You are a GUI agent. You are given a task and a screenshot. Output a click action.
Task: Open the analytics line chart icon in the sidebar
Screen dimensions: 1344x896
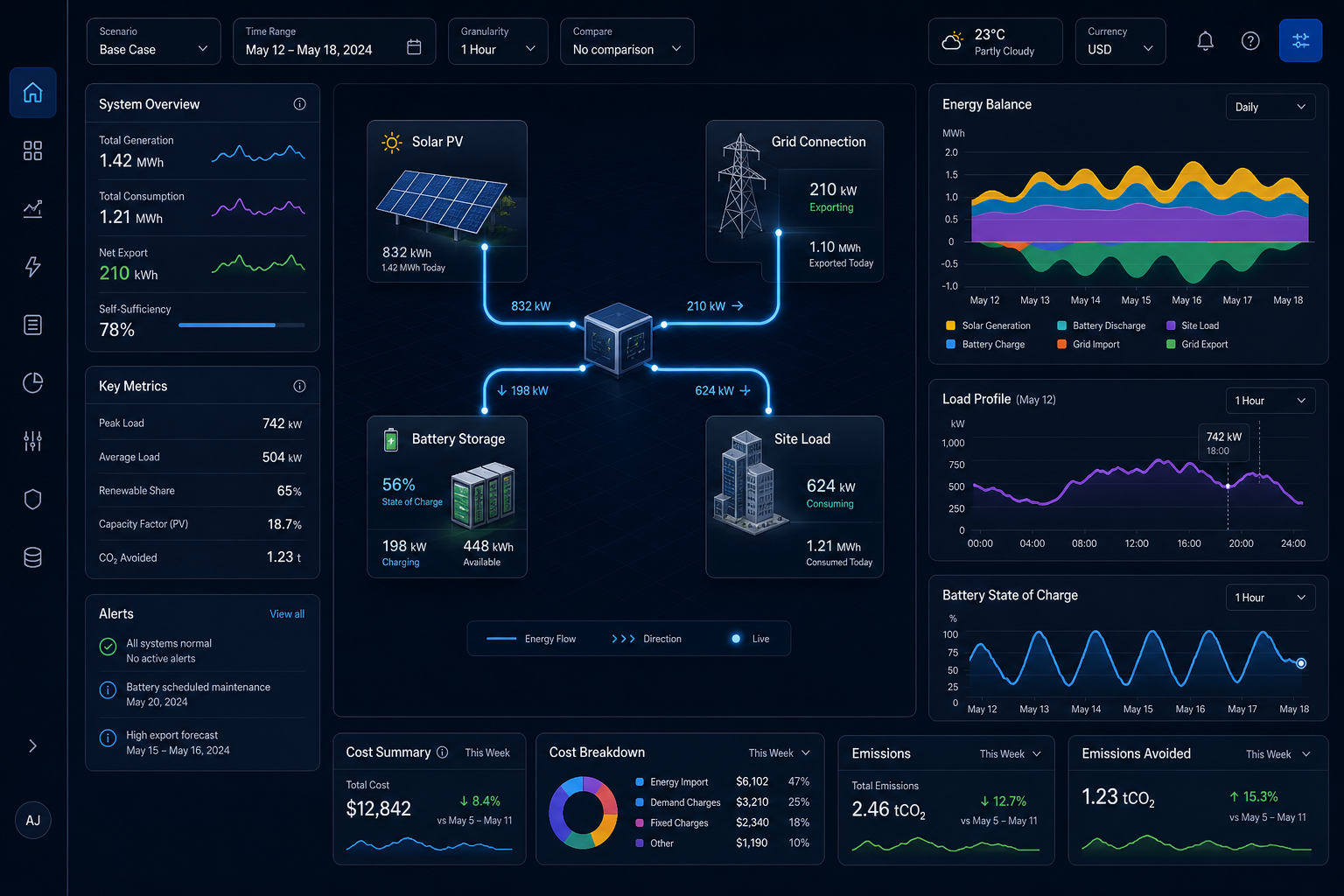coord(32,208)
